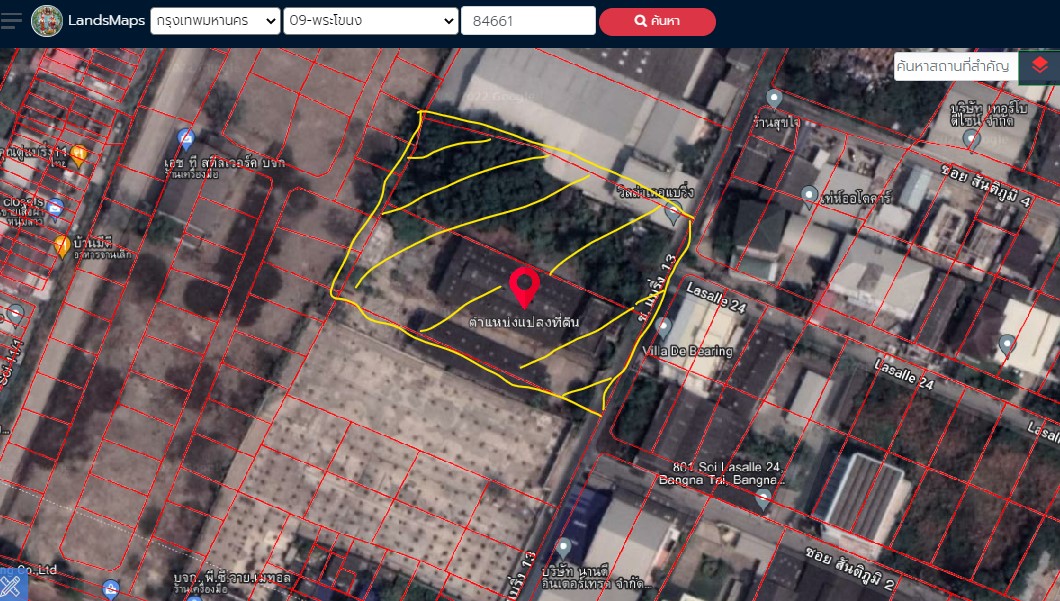Select the clothes shop blue pin
This screenshot has height=601, width=1060.
coord(55,209)
